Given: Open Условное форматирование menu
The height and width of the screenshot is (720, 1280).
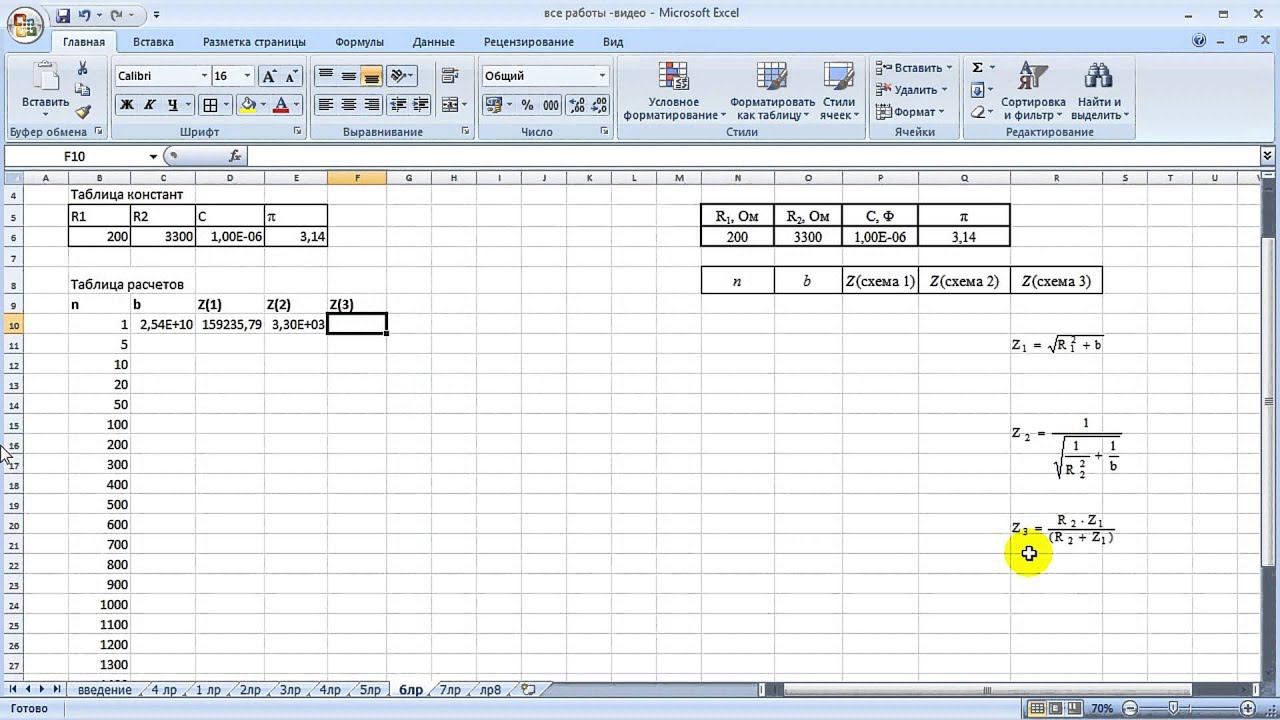Looking at the screenshot, I should (673, 91).
